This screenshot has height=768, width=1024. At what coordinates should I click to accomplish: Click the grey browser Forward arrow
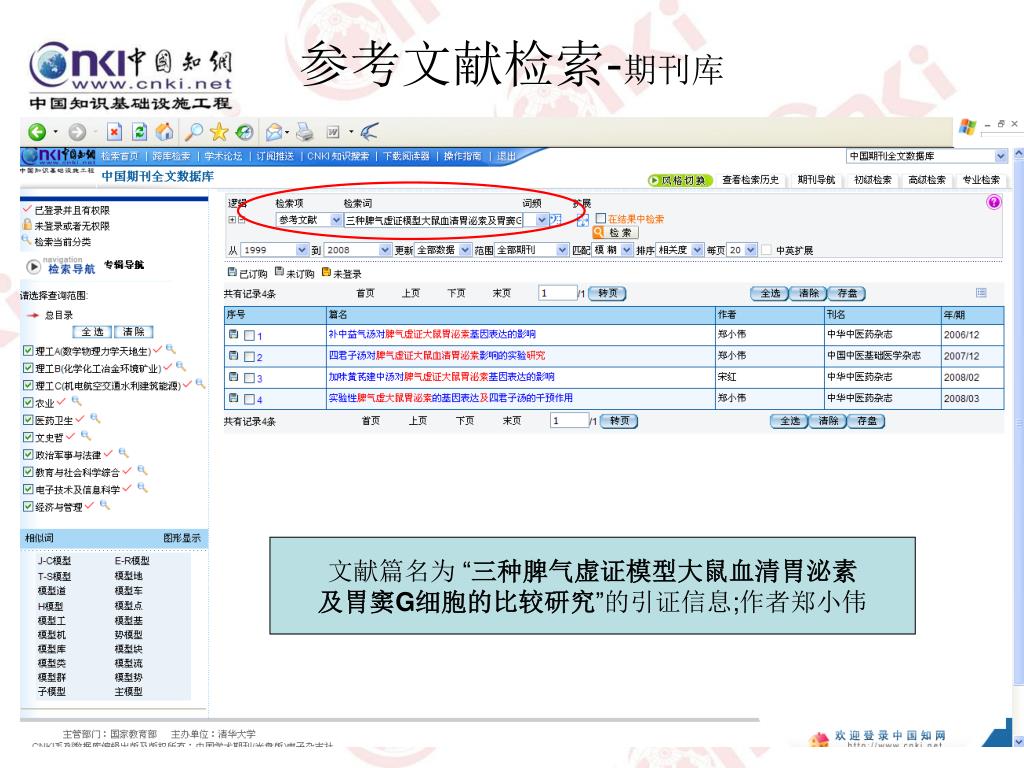coord(77,133)
